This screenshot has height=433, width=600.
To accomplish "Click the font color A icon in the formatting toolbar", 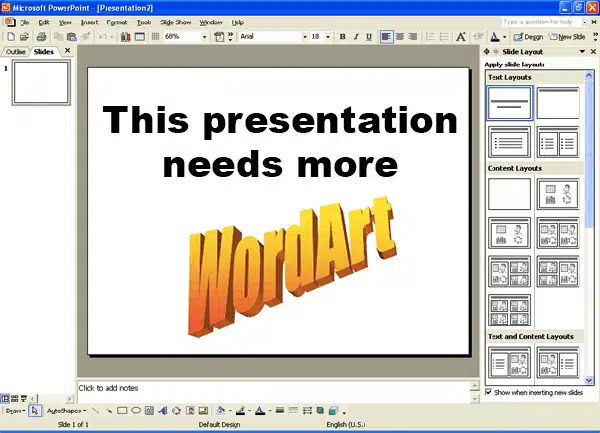I will pos(495,37).
